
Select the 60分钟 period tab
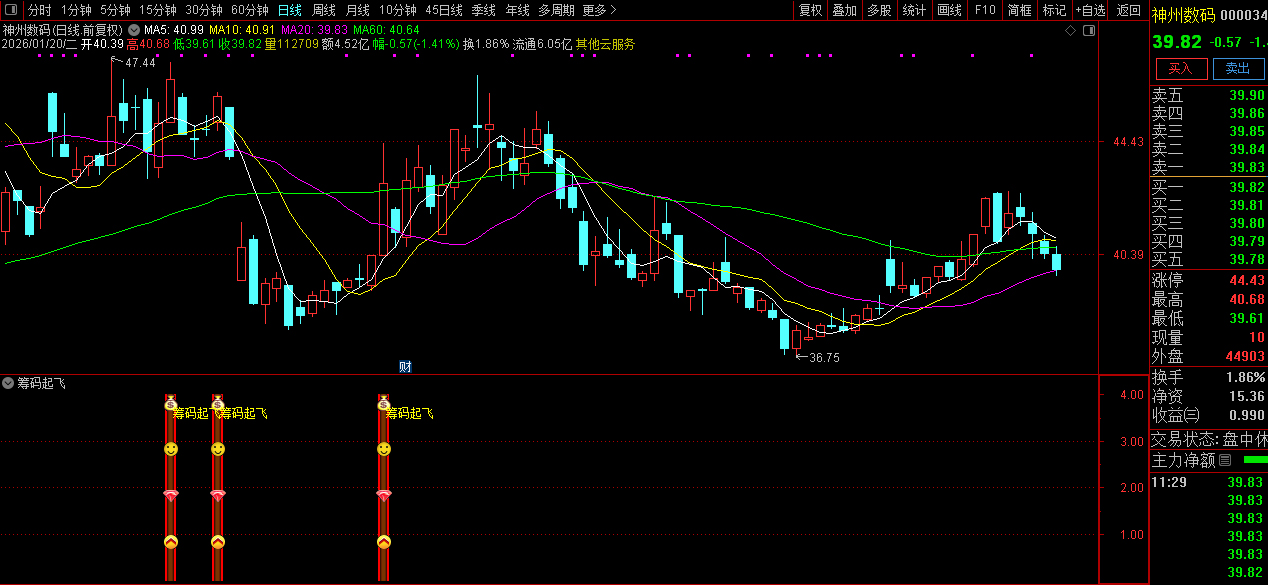249,10
